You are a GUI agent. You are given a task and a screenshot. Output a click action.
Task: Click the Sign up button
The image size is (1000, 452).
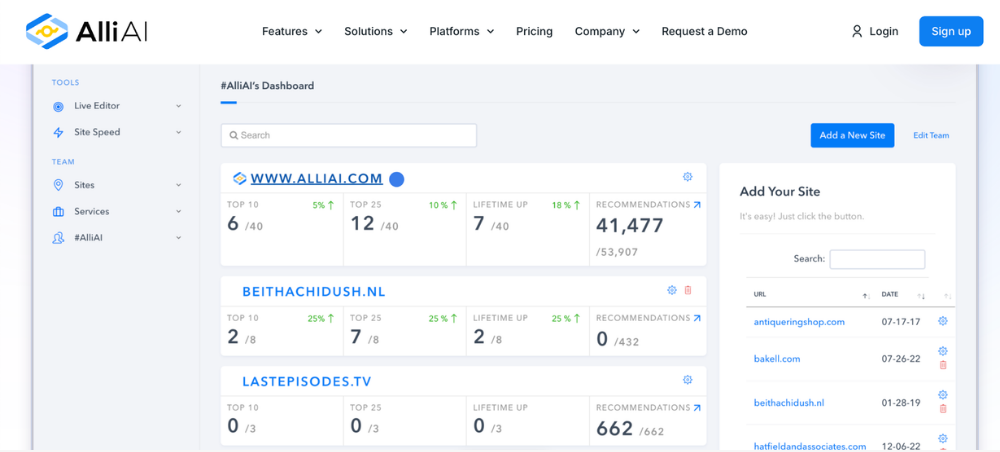951,31
